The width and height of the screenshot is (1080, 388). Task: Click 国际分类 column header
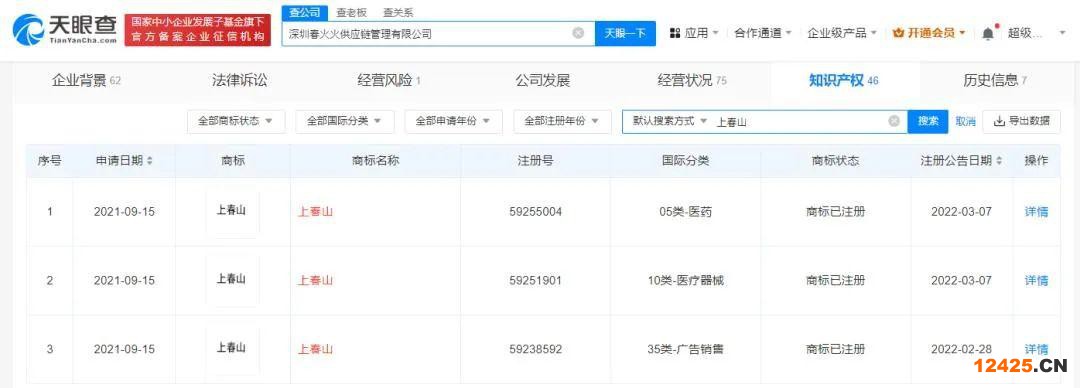tap(685, 161)
